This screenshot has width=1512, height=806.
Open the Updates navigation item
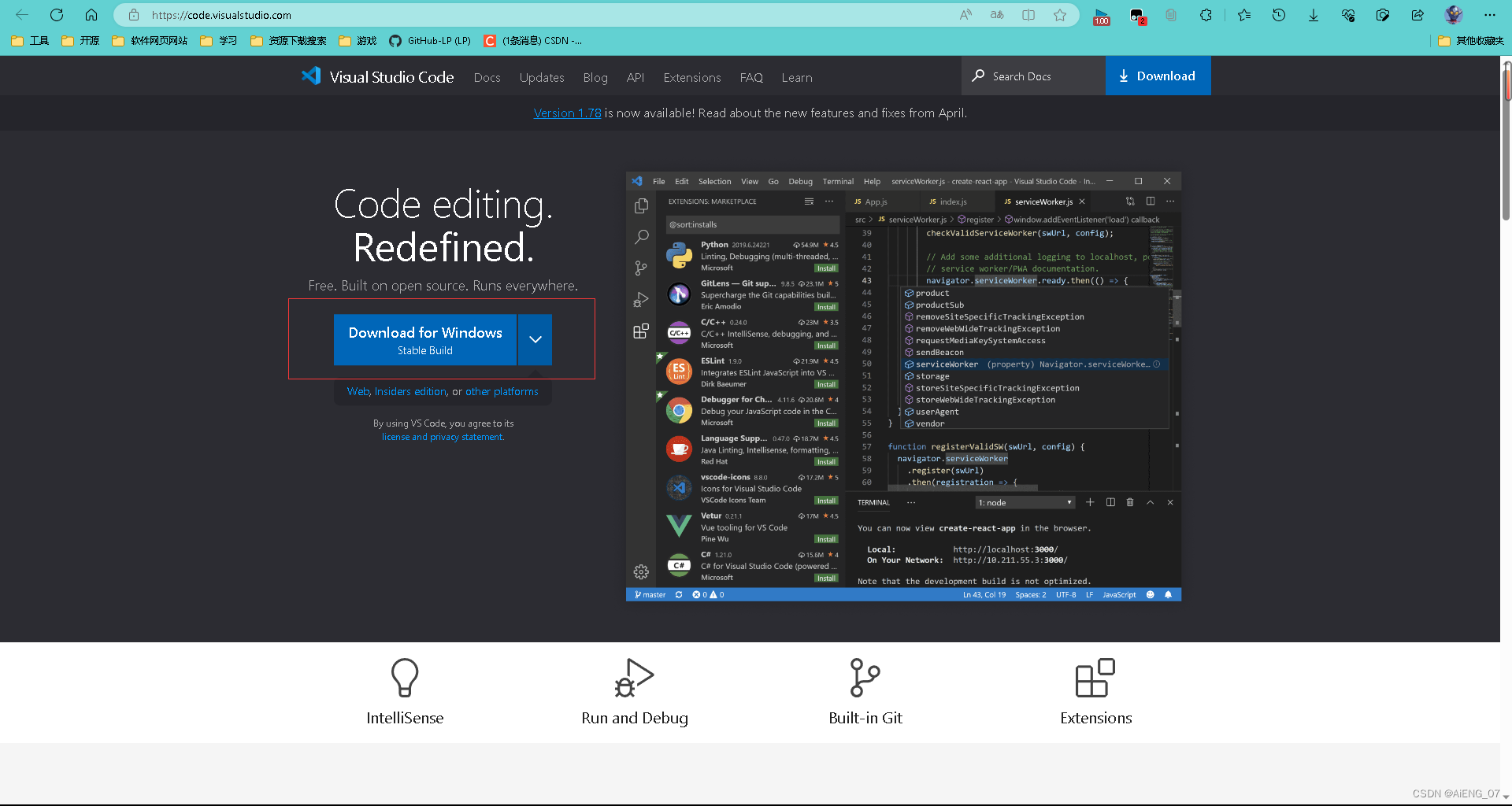(542, 77)
